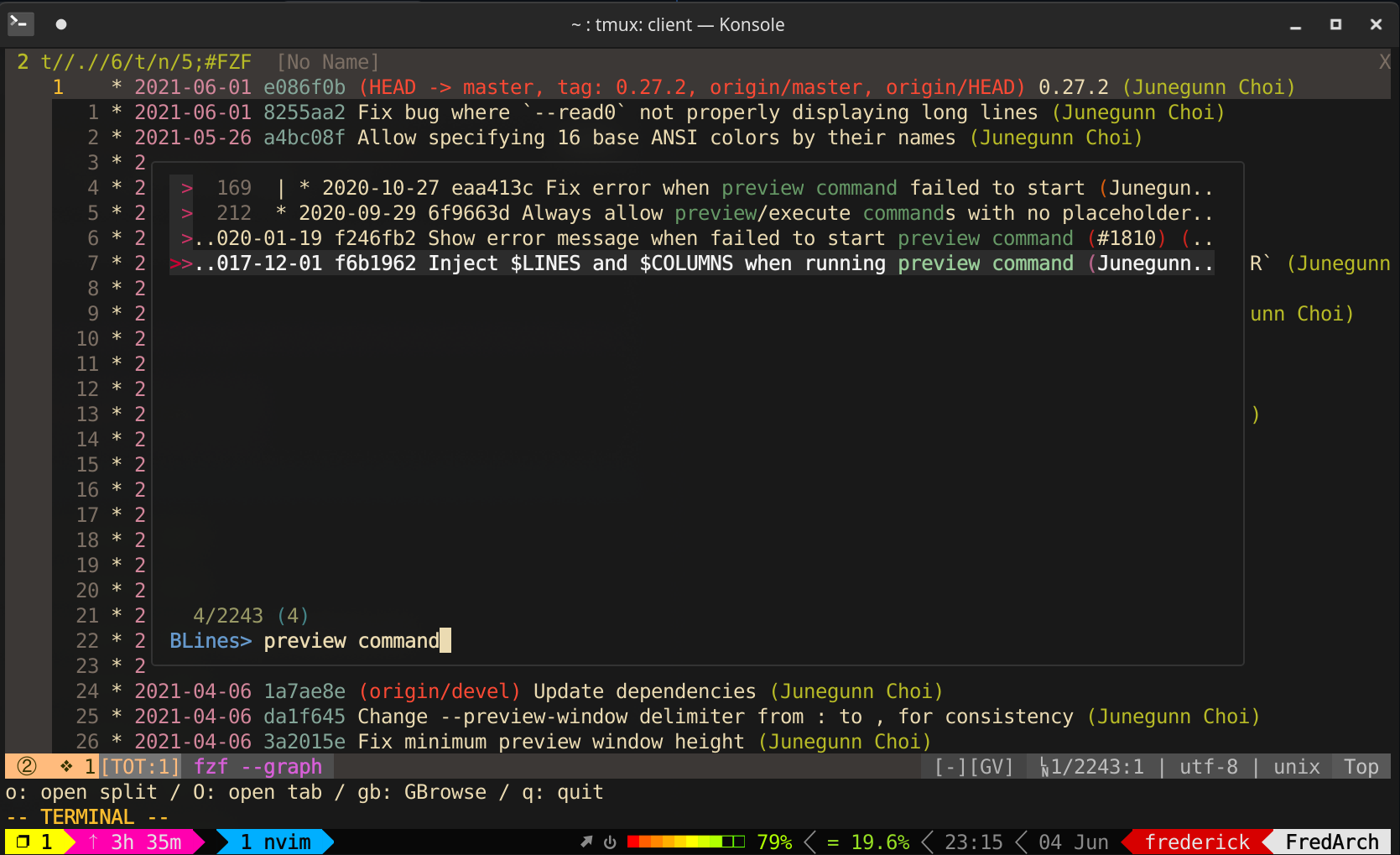The height and width of the screenshot is (855, 1400).
Task: Click the circled 2 window number icon
Action: (27, 766)
